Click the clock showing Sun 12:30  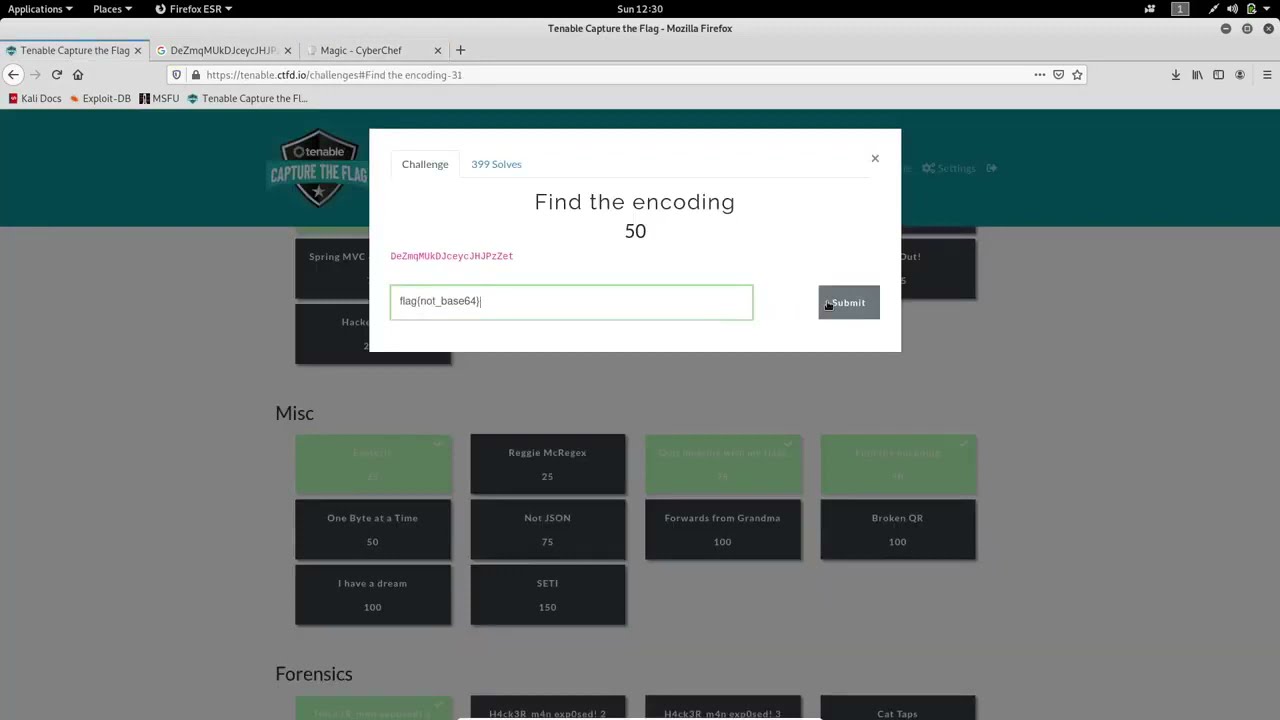(x=640, y=9)
